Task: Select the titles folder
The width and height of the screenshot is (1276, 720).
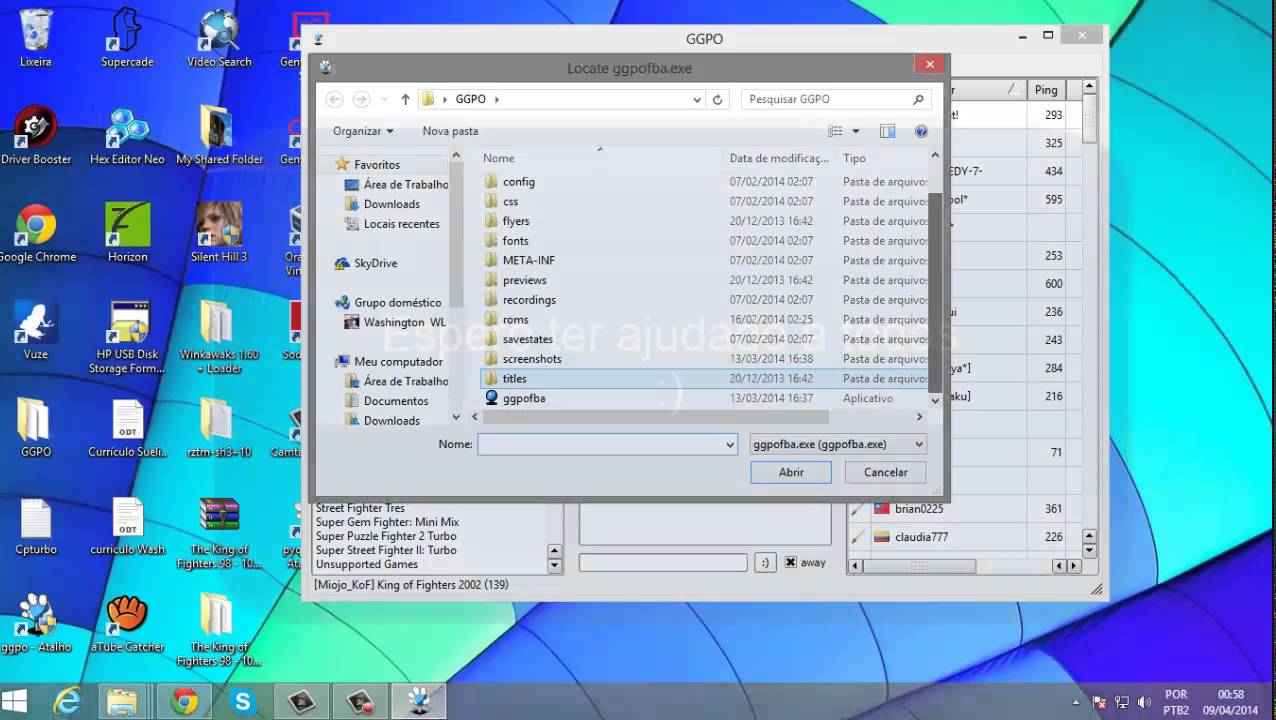Action: tap(514, 379)
